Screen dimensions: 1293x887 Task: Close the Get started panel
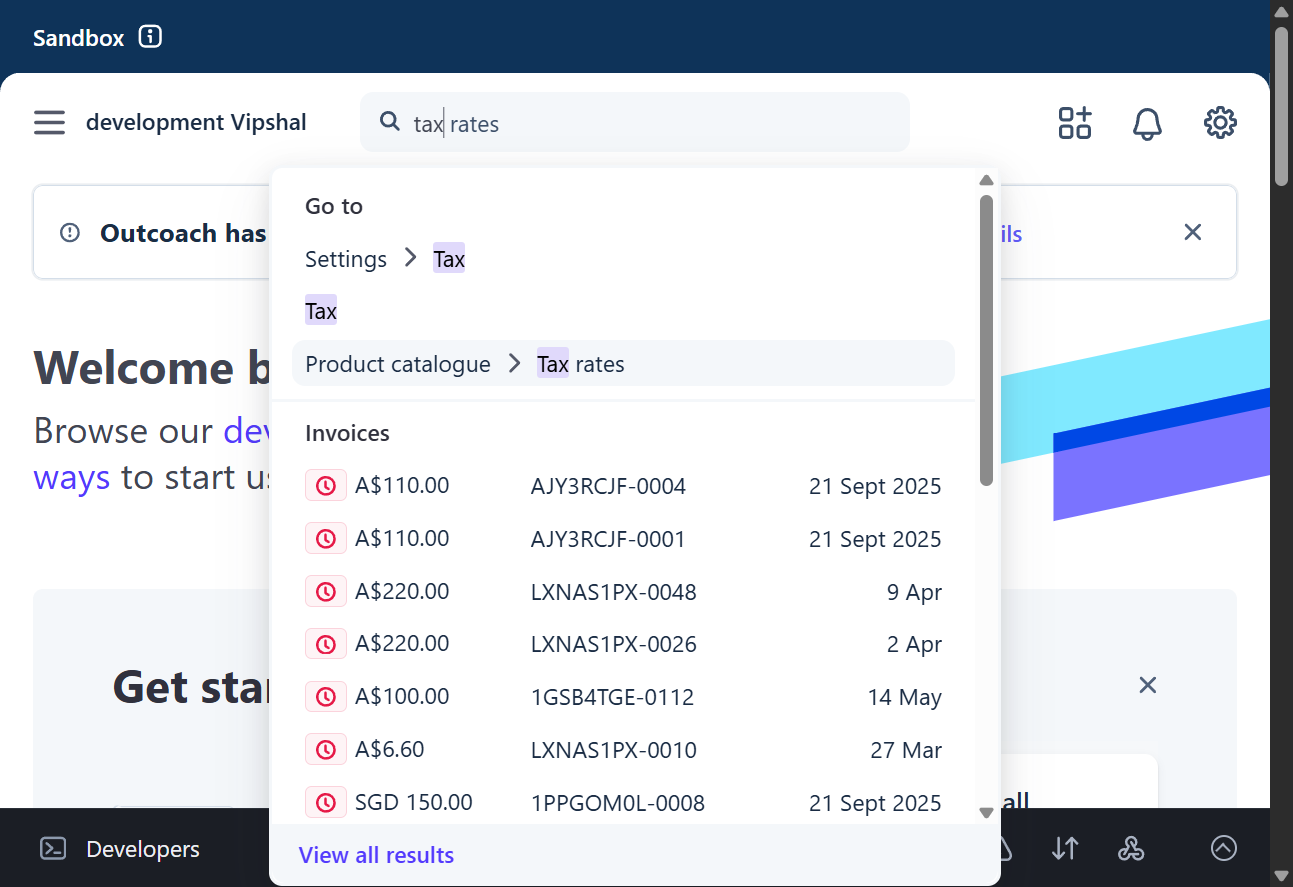coord(1148,685)
